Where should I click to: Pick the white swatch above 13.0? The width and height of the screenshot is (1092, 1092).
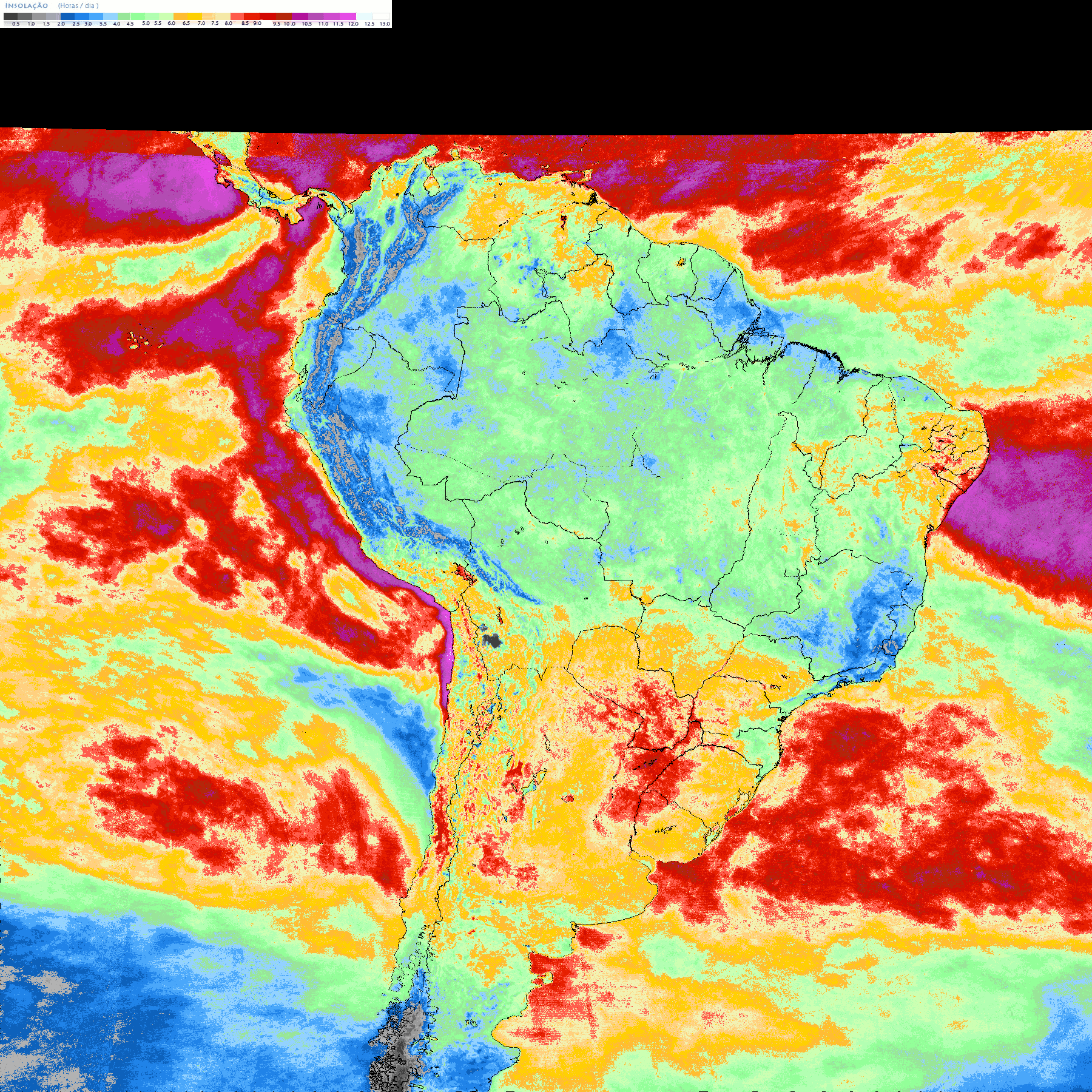(x=381, y=16)
